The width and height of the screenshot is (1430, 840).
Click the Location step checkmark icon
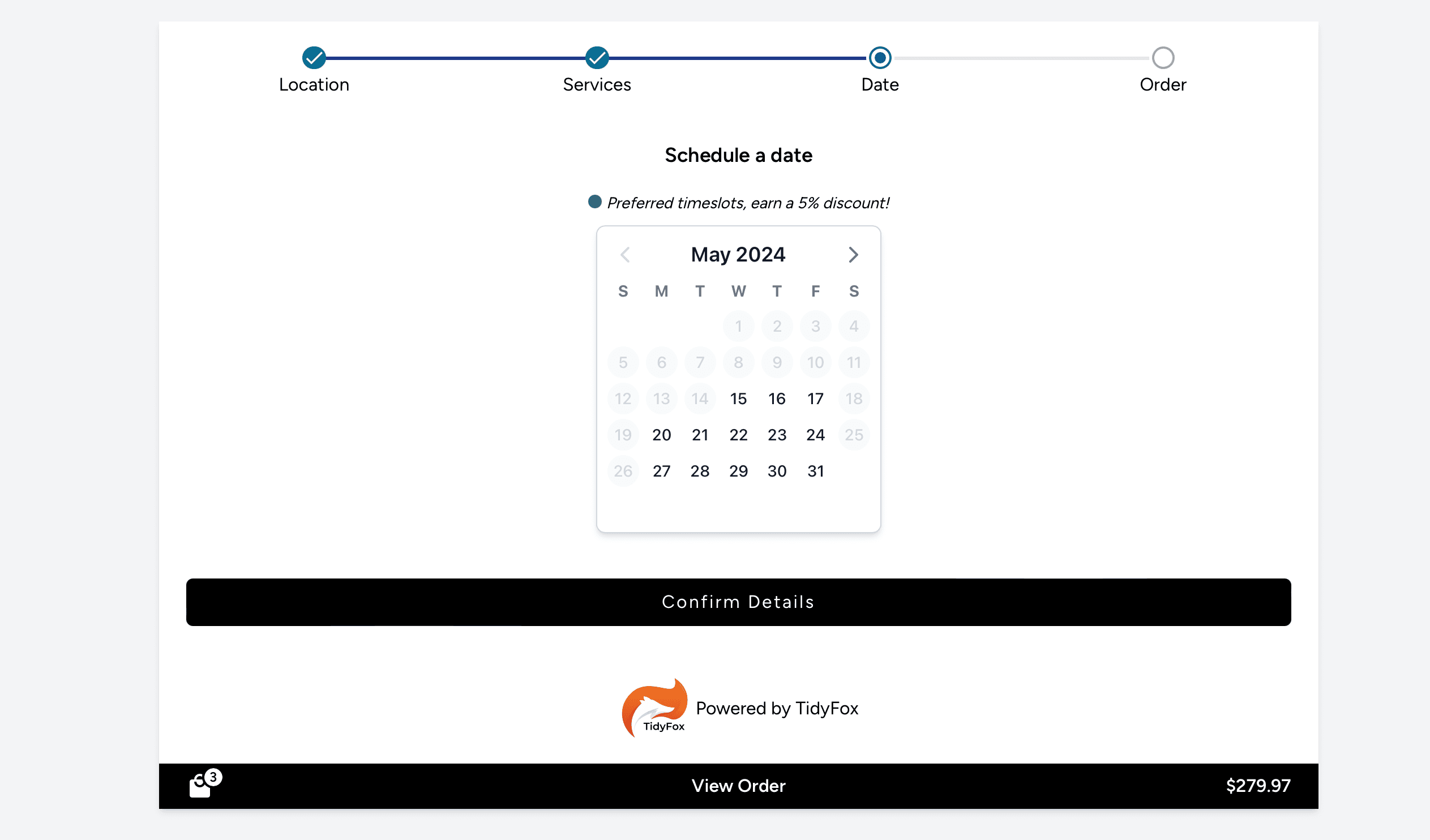pyautogui.click(x=314, y=57)
